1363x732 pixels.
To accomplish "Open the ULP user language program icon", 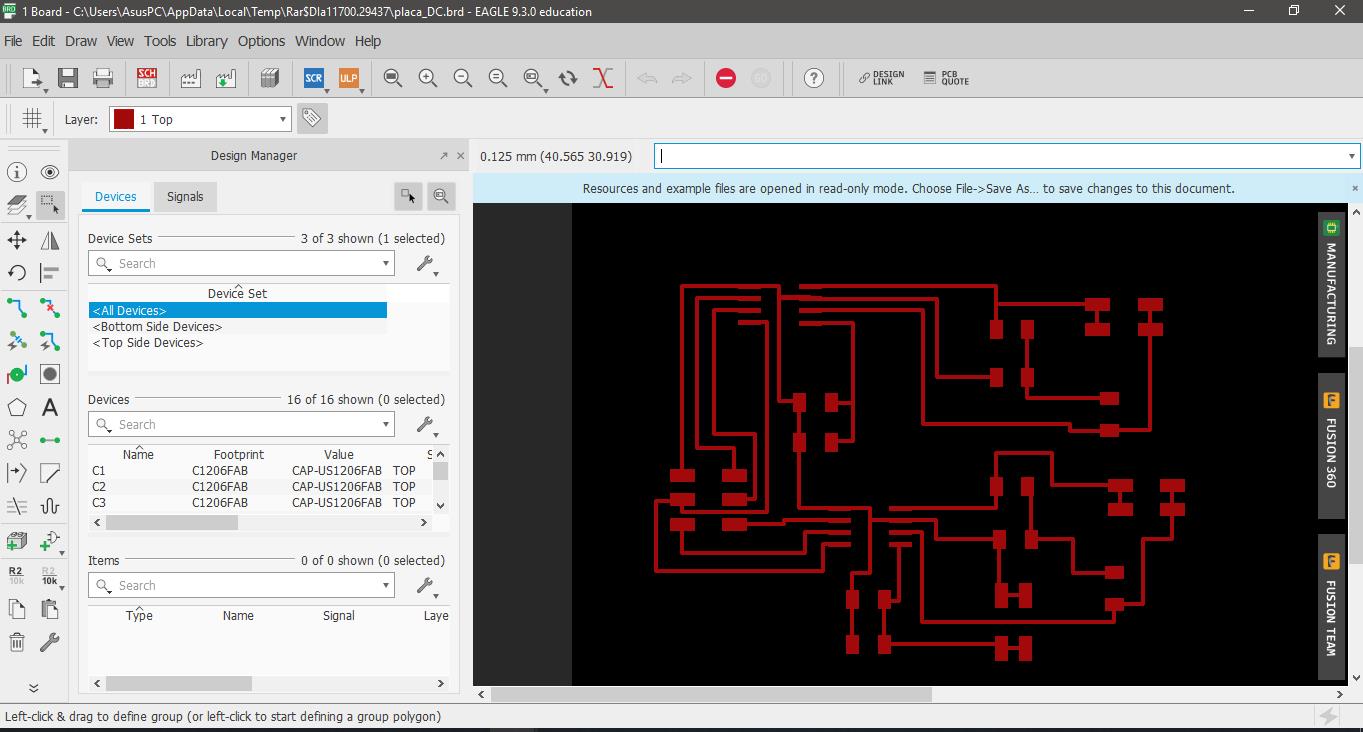I will click(x=348, y=78).
